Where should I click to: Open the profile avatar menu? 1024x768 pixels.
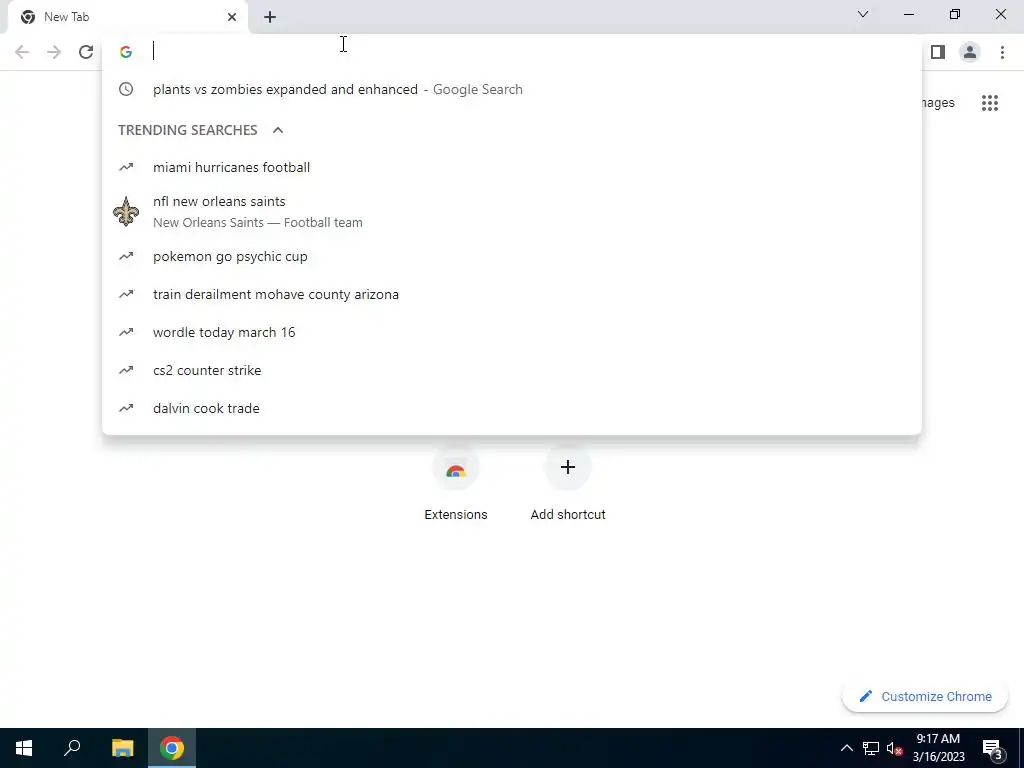pos(970,52)
